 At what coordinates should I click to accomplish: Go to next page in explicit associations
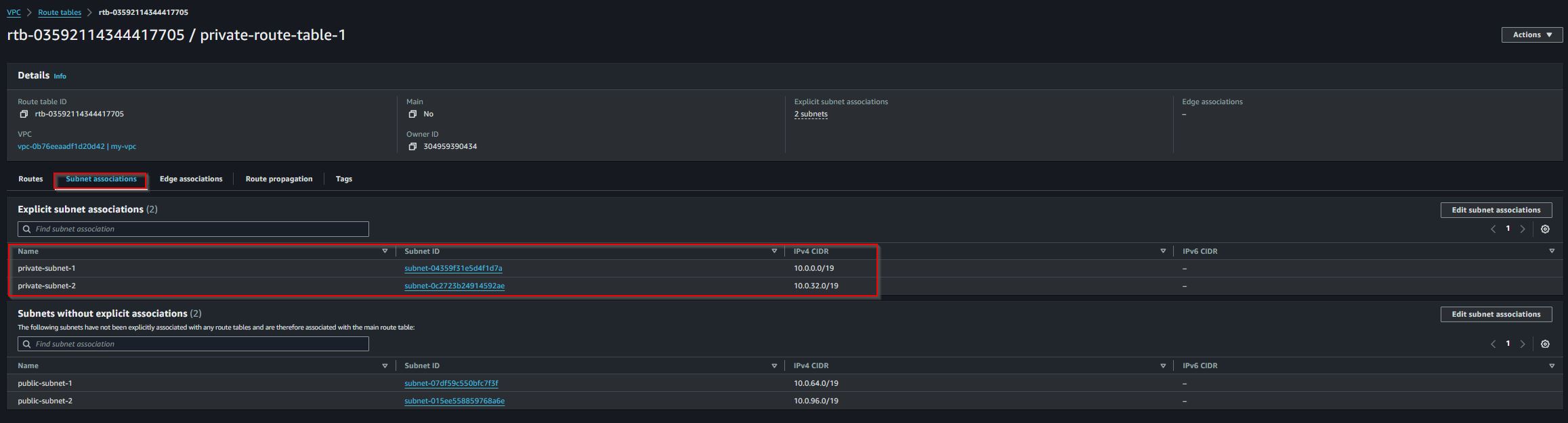click(1523, 229)
